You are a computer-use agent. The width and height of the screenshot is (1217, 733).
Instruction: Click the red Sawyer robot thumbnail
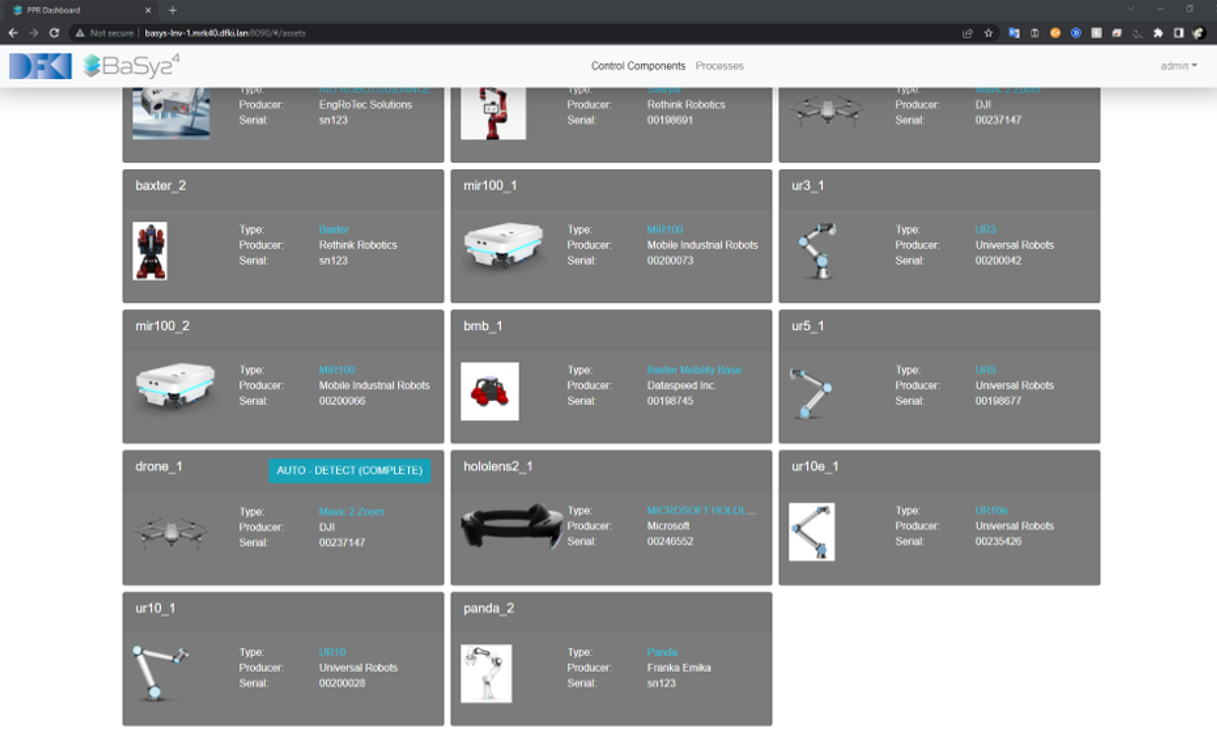pyautogui.click(x=493, y=112)
